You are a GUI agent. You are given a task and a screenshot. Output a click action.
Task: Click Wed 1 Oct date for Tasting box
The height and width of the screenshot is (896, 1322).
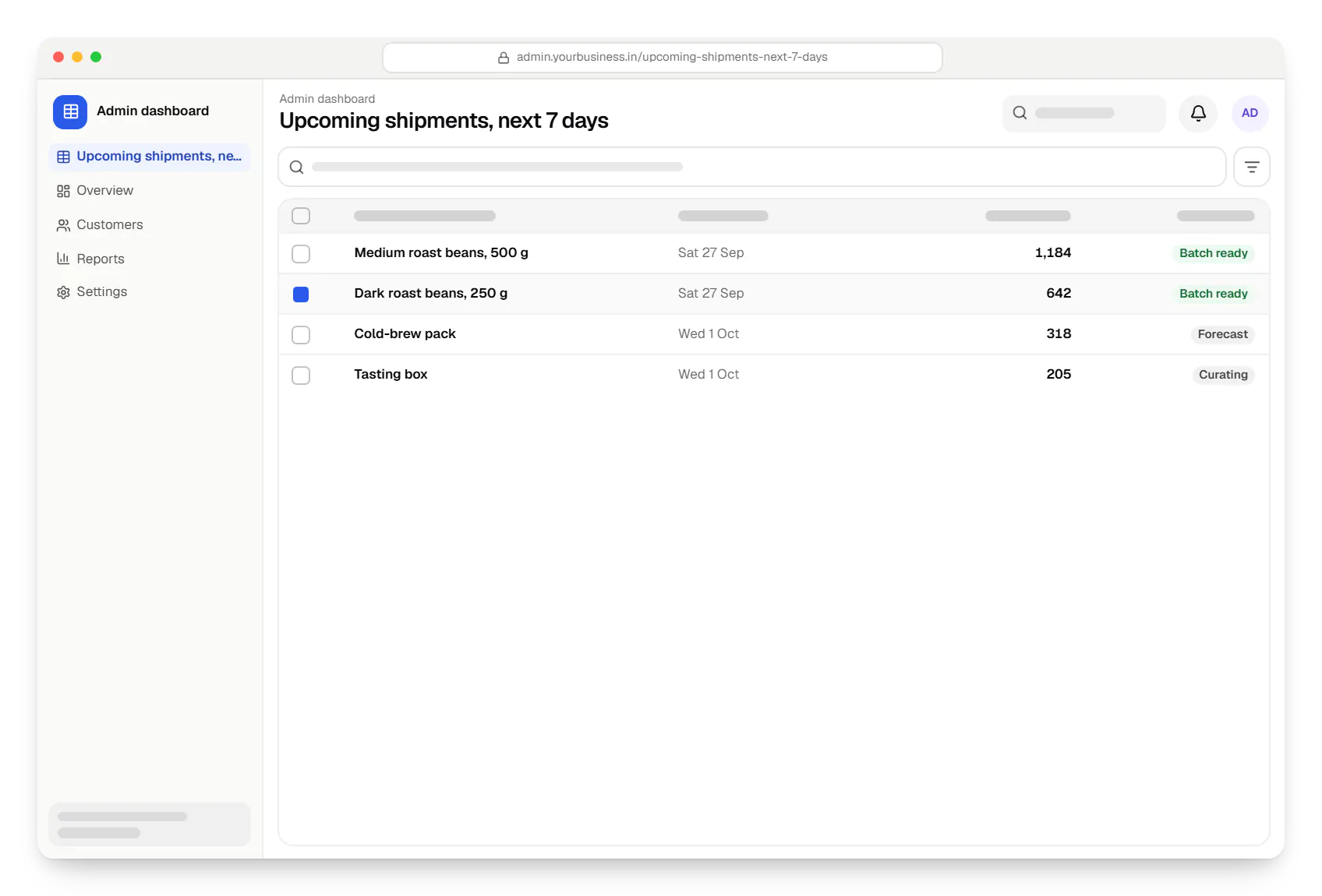(709, 374)
